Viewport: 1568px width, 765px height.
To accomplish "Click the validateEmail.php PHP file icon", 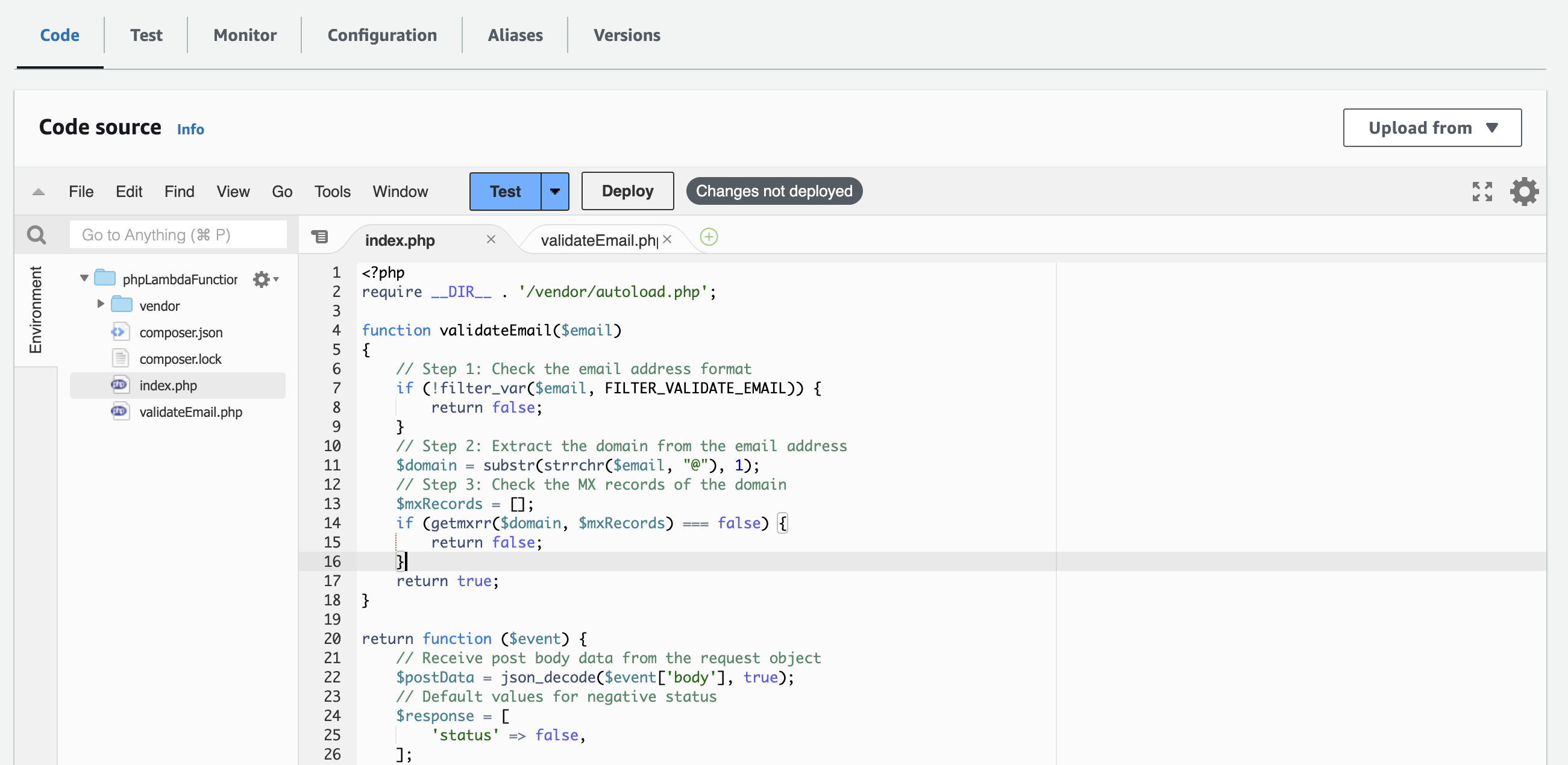I will point(119,411).
